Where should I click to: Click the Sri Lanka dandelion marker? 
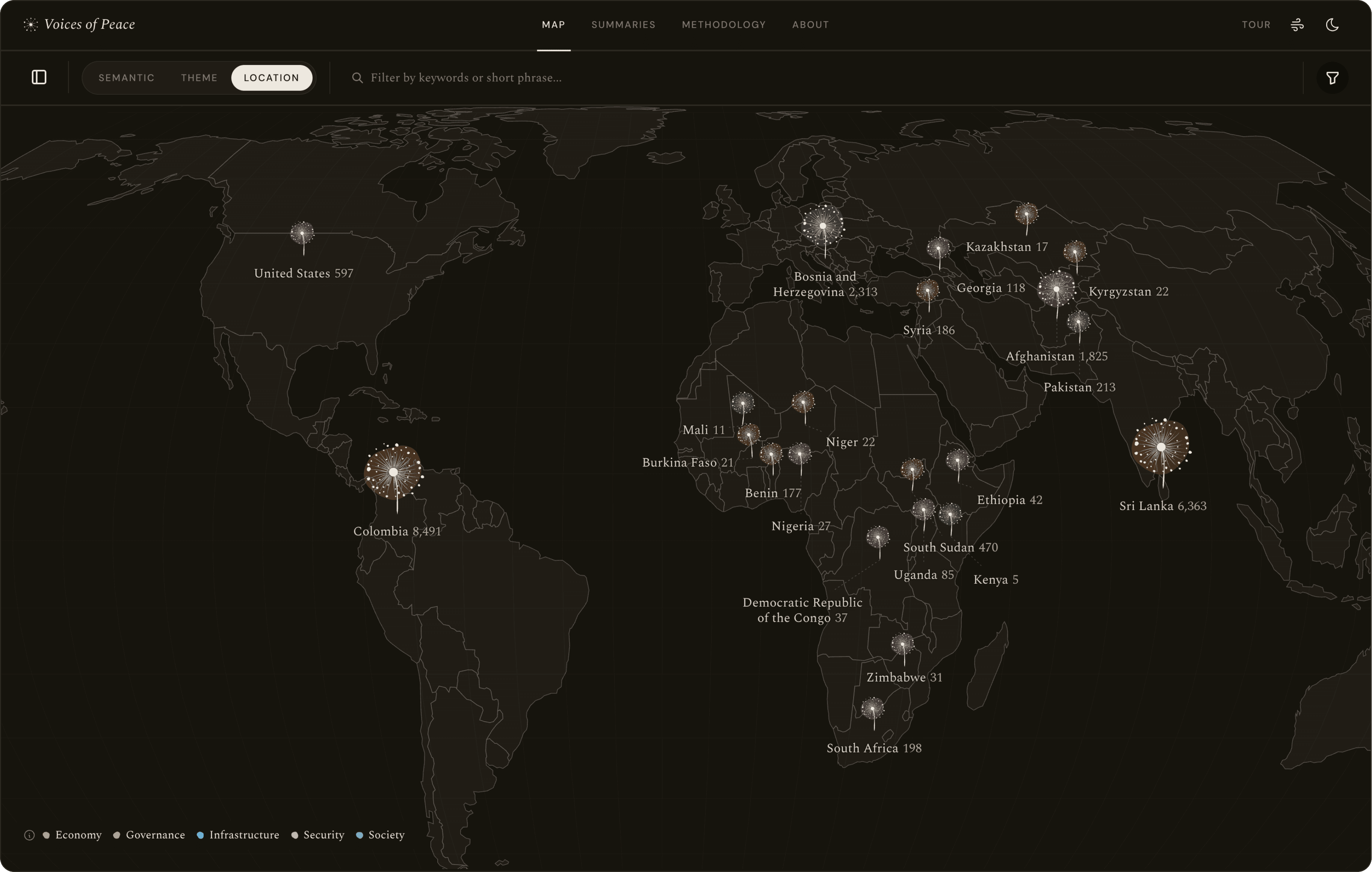pyautogui.click(x=1161, y=447)
